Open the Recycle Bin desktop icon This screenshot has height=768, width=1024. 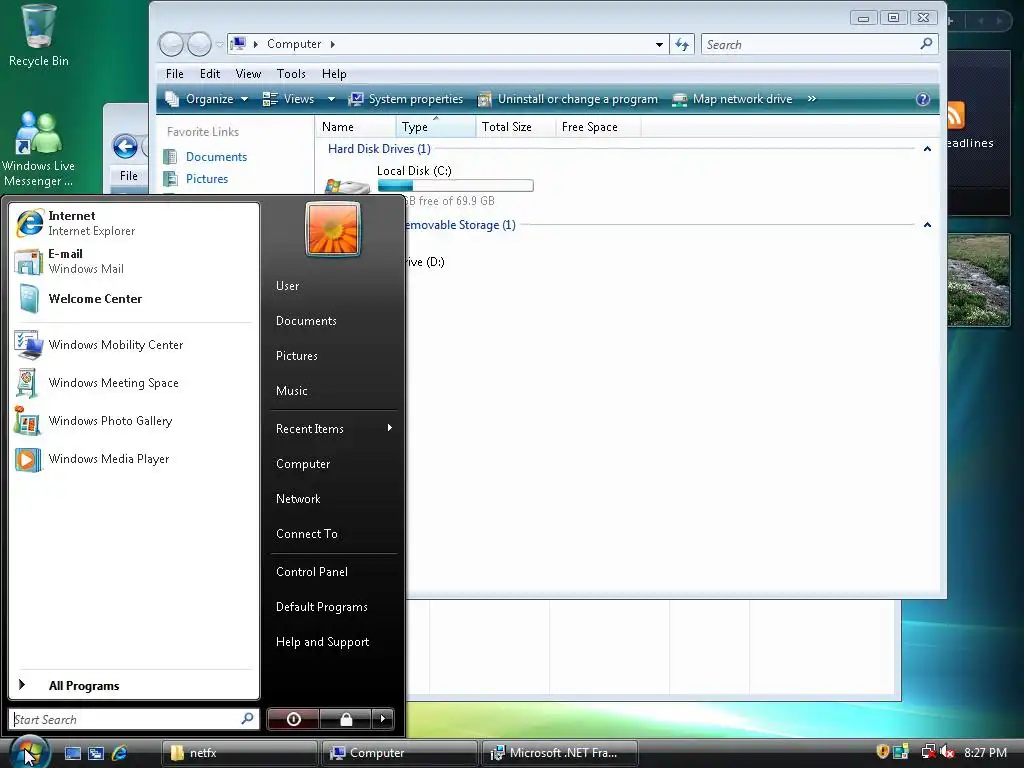tap(39, 35)
